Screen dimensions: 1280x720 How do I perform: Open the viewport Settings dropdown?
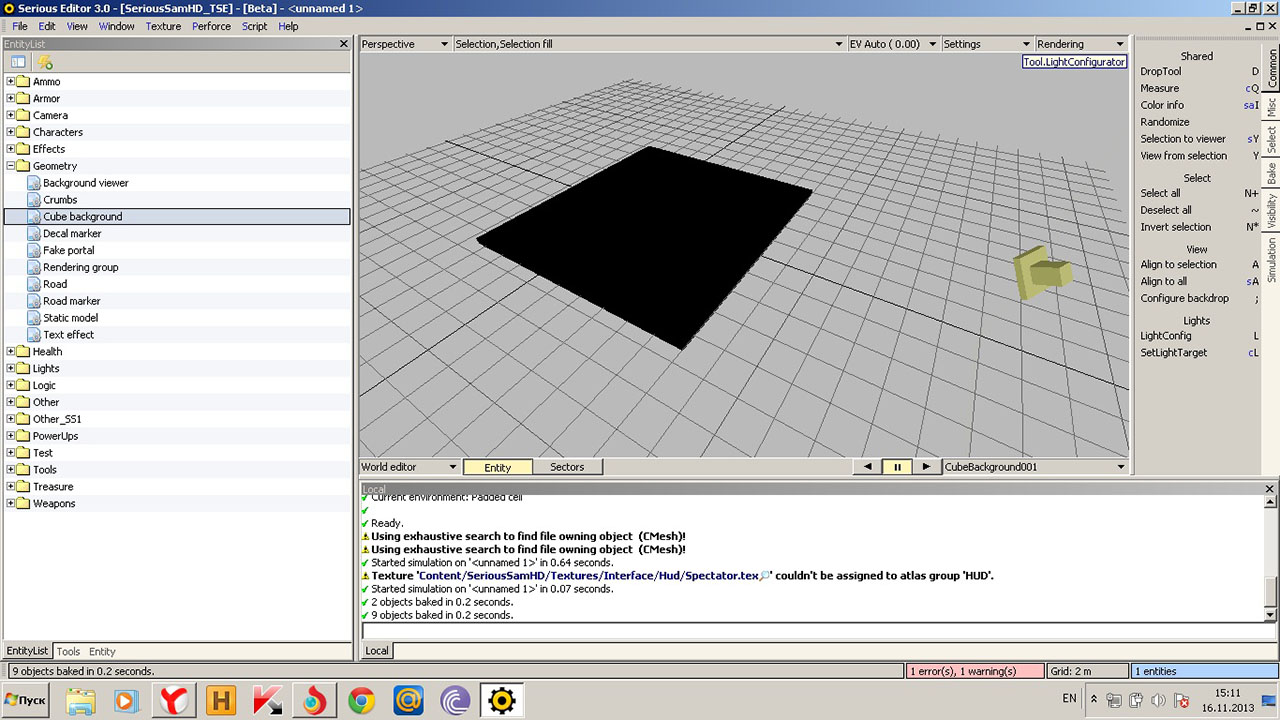pos(986,44)
